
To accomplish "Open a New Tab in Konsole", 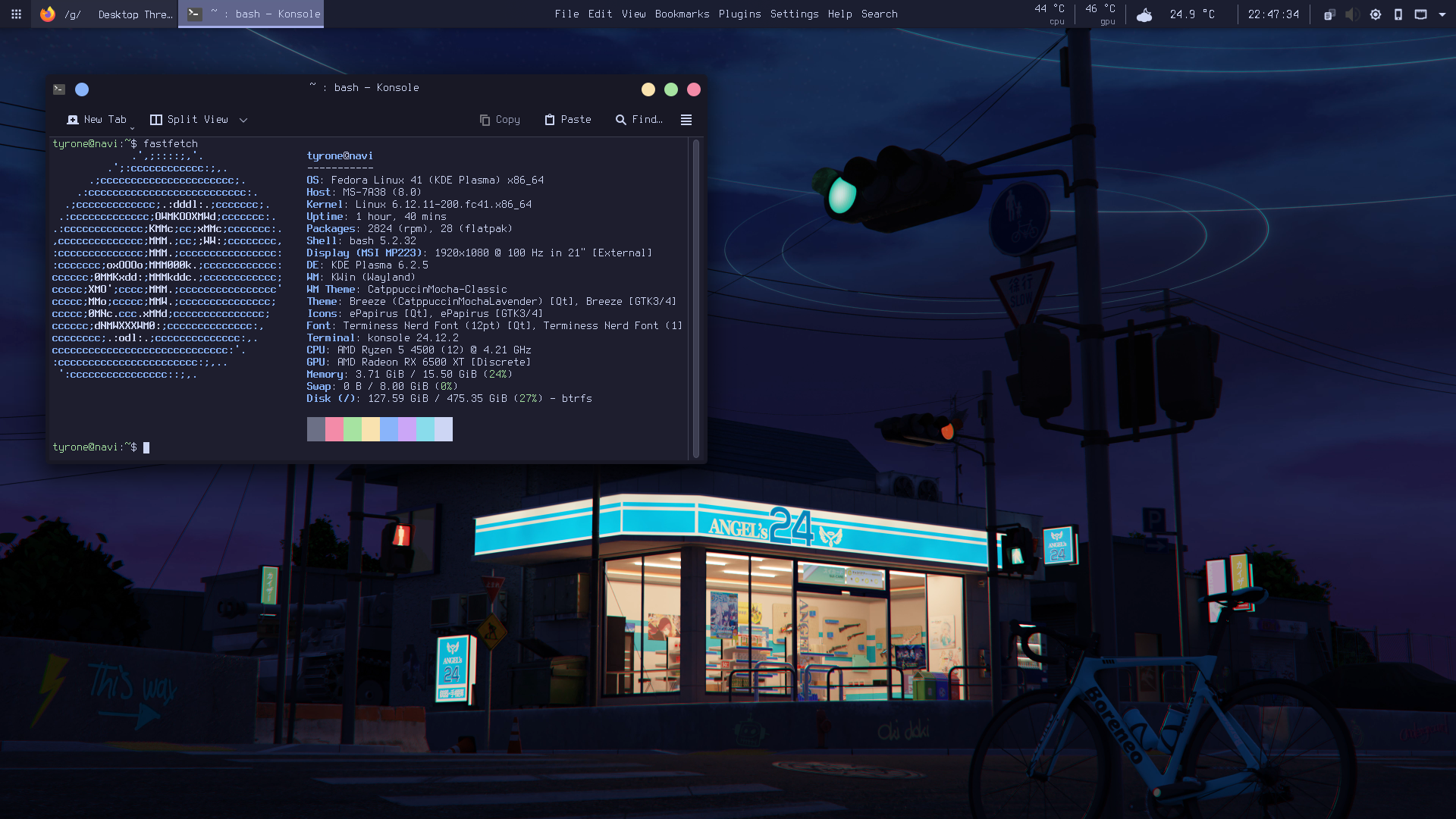I will coord(96,120).
